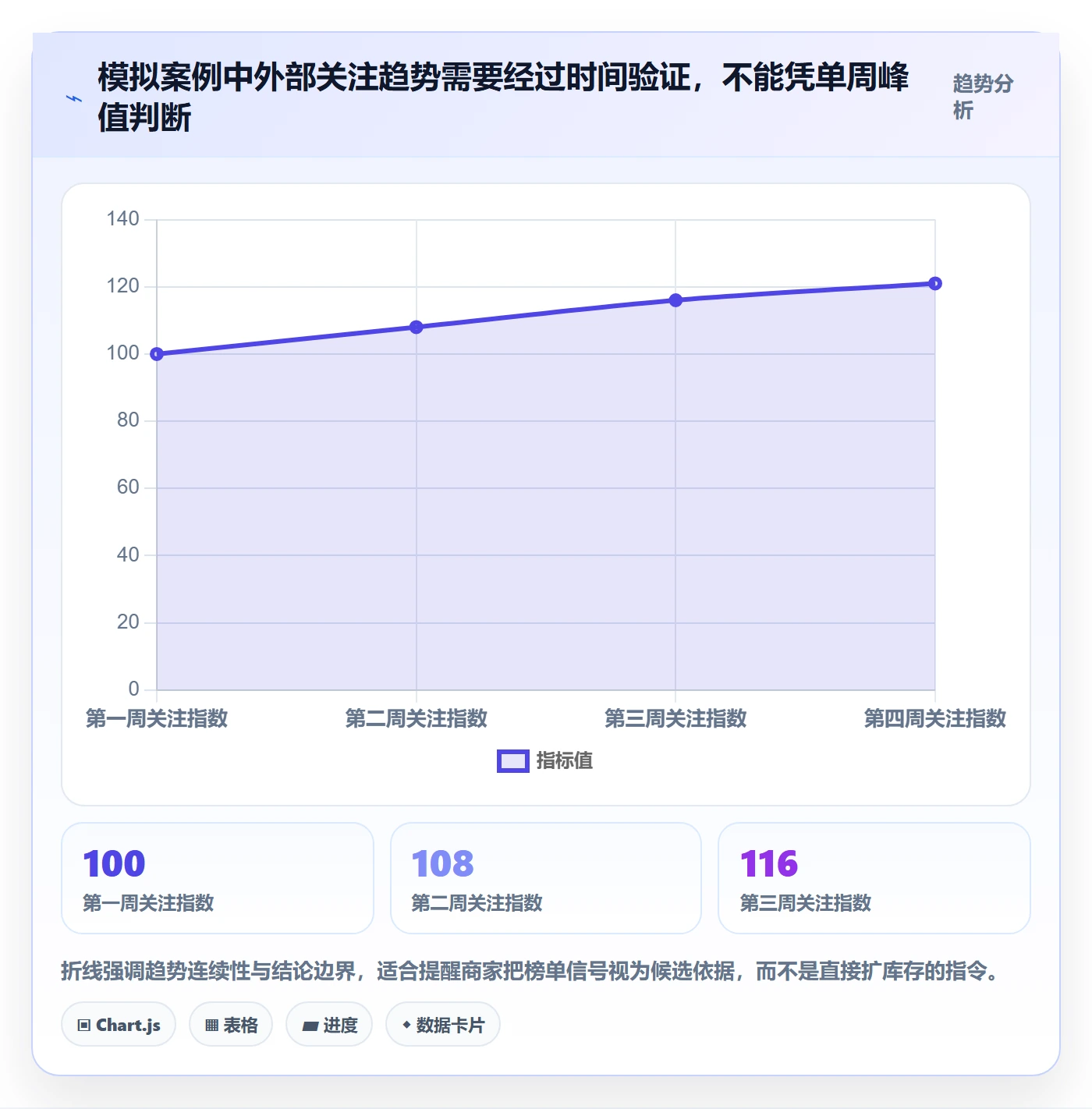Screen dimensions: 1092x1109
Task: Select the 第二周关注指数 data point on the line
Action: click(x=417, y=327)
